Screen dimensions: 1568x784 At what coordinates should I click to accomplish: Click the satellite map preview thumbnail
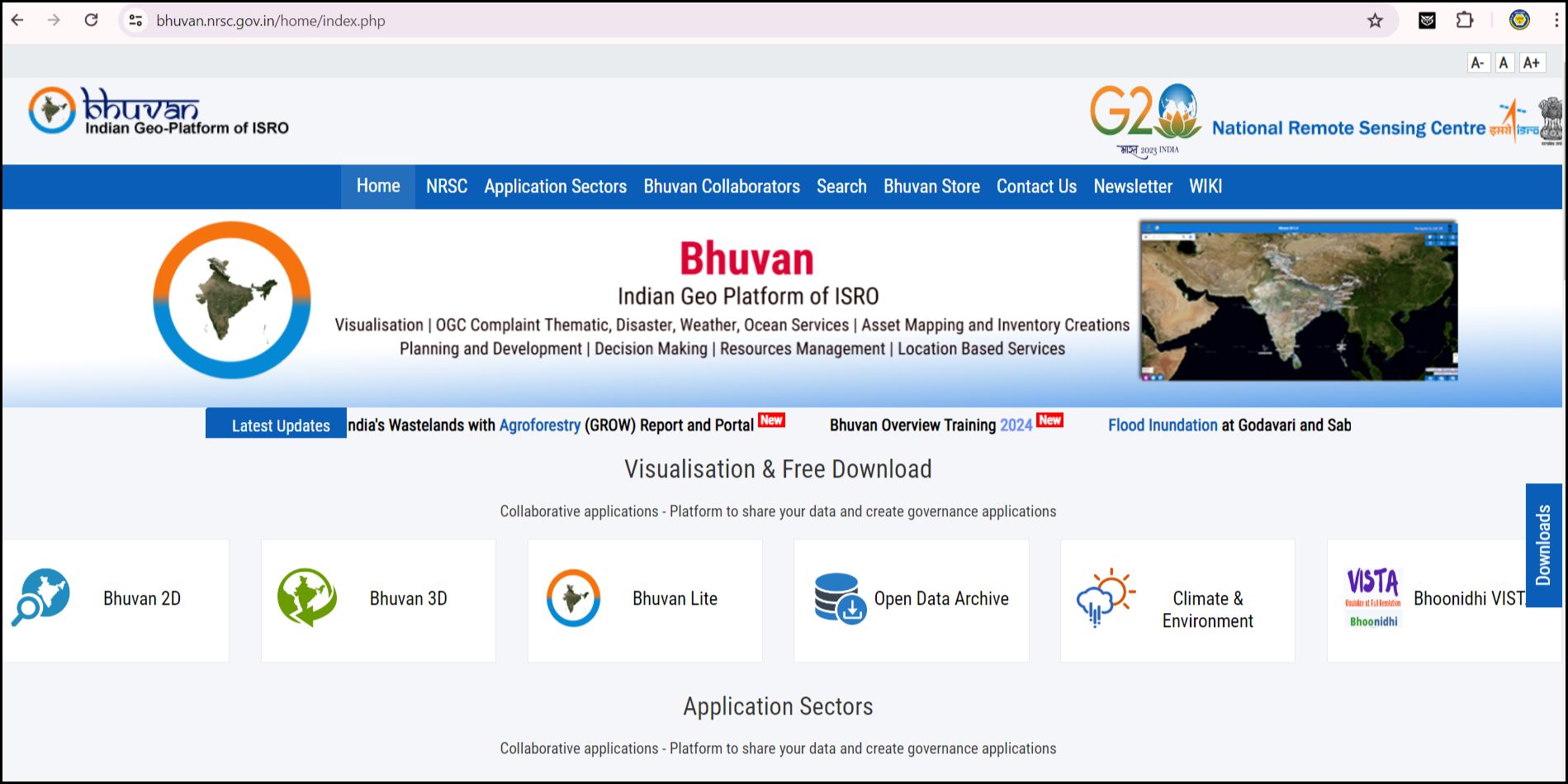click(1299, 301)
